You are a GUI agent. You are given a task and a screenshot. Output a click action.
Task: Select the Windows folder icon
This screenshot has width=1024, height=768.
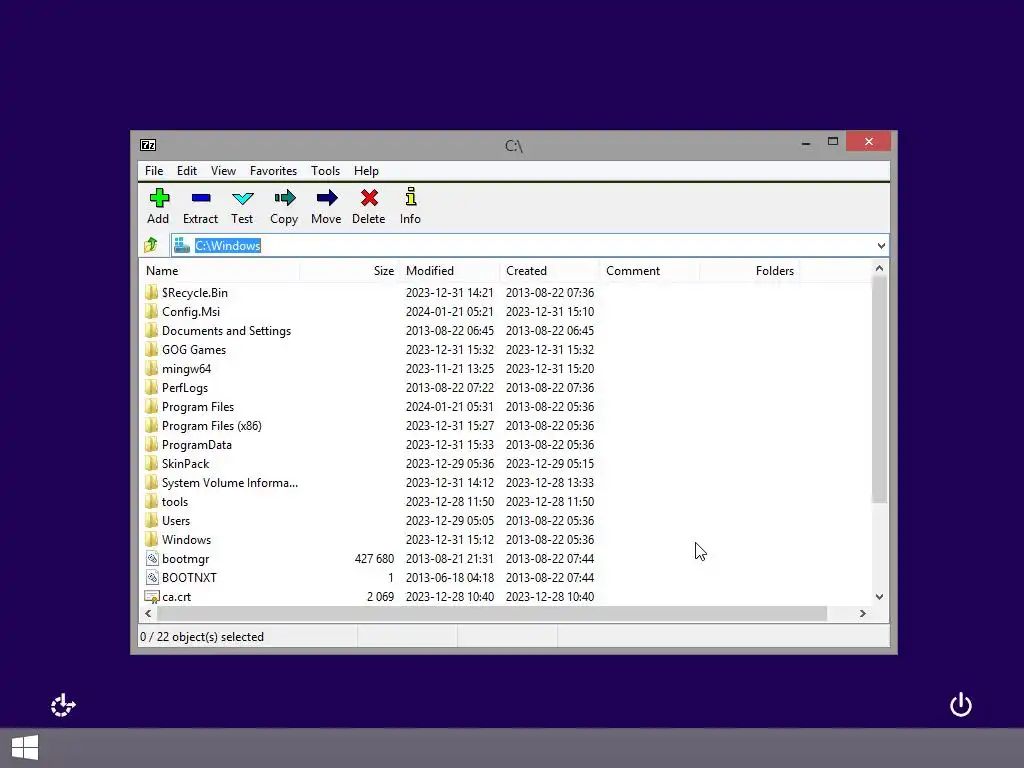click(152, 539)
